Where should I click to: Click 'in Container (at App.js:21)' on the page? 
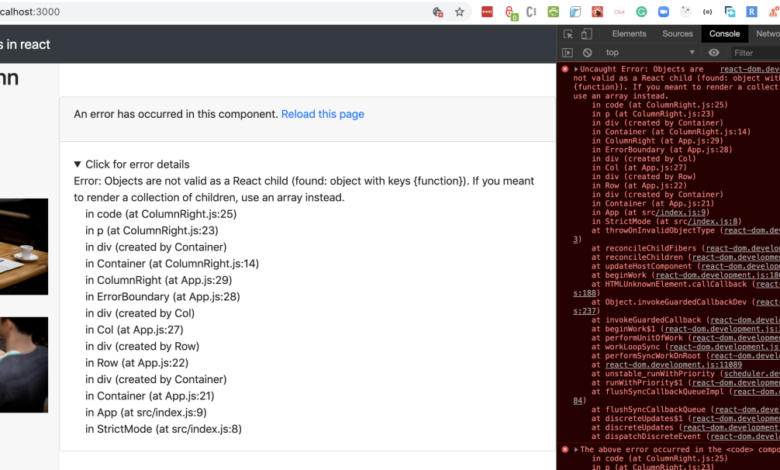[150, 396]
